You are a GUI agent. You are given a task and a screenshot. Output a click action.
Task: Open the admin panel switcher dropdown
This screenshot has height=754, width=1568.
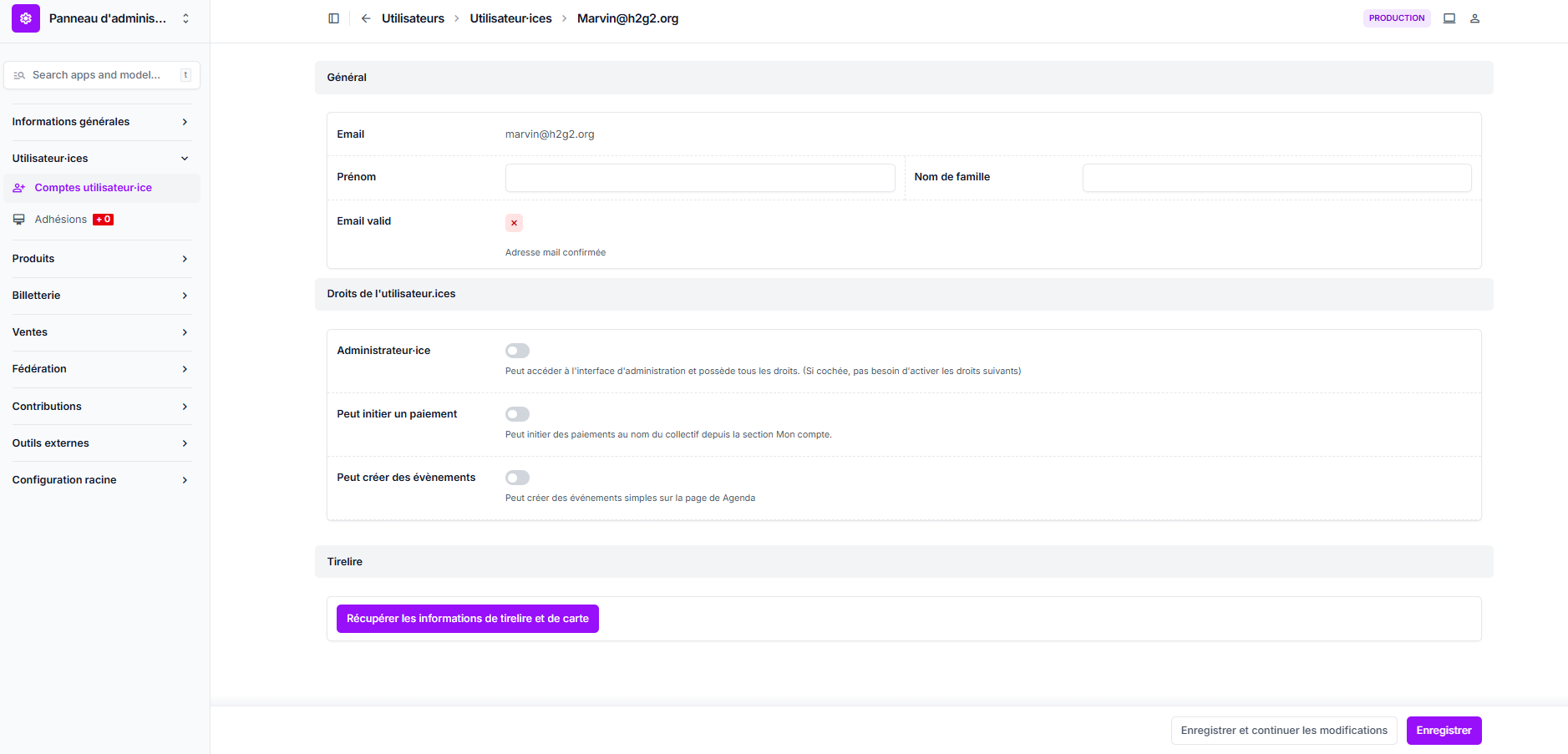tap(185, 18)
